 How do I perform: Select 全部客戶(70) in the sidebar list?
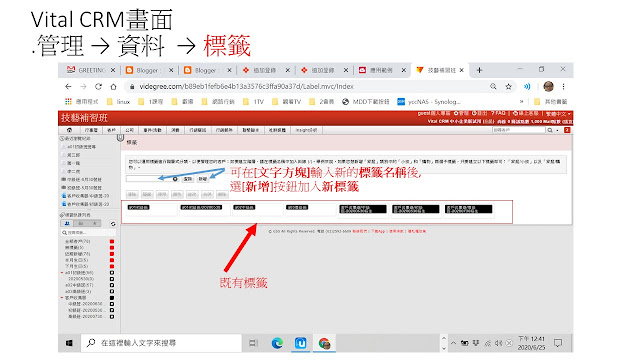[x=78, y=241]
